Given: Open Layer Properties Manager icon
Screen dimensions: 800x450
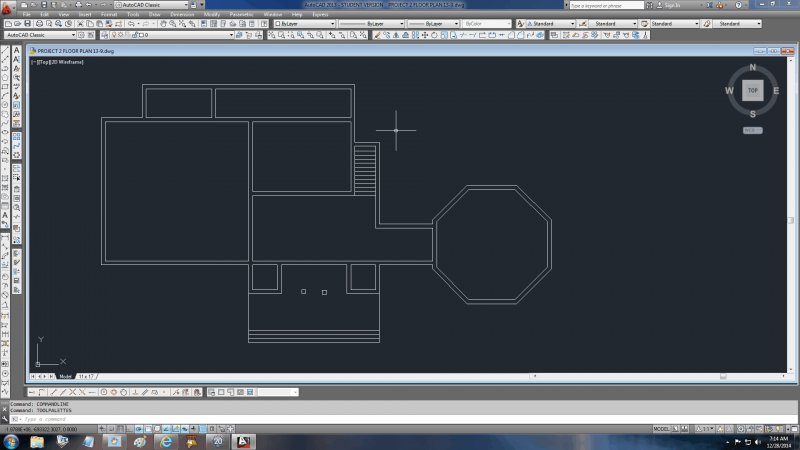Looking at the screenshot, I should (105, 35).
